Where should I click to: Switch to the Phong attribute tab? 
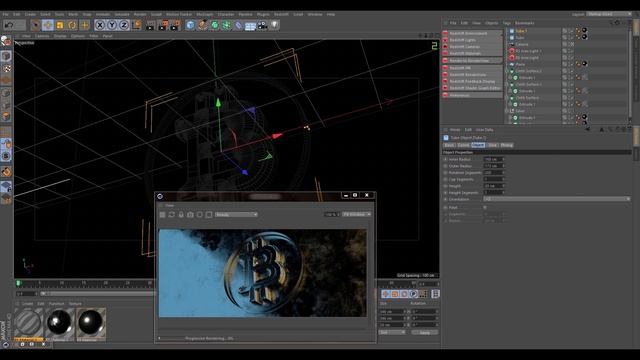[x=507, y=145]
